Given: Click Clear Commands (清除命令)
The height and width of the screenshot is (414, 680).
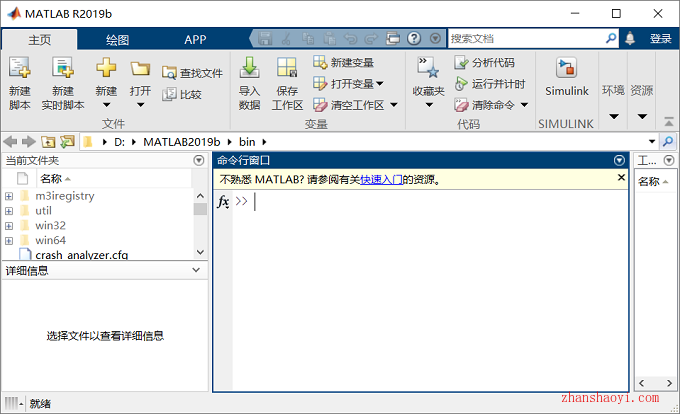Looking at the screenshot, I should click(x=484, y=104).
